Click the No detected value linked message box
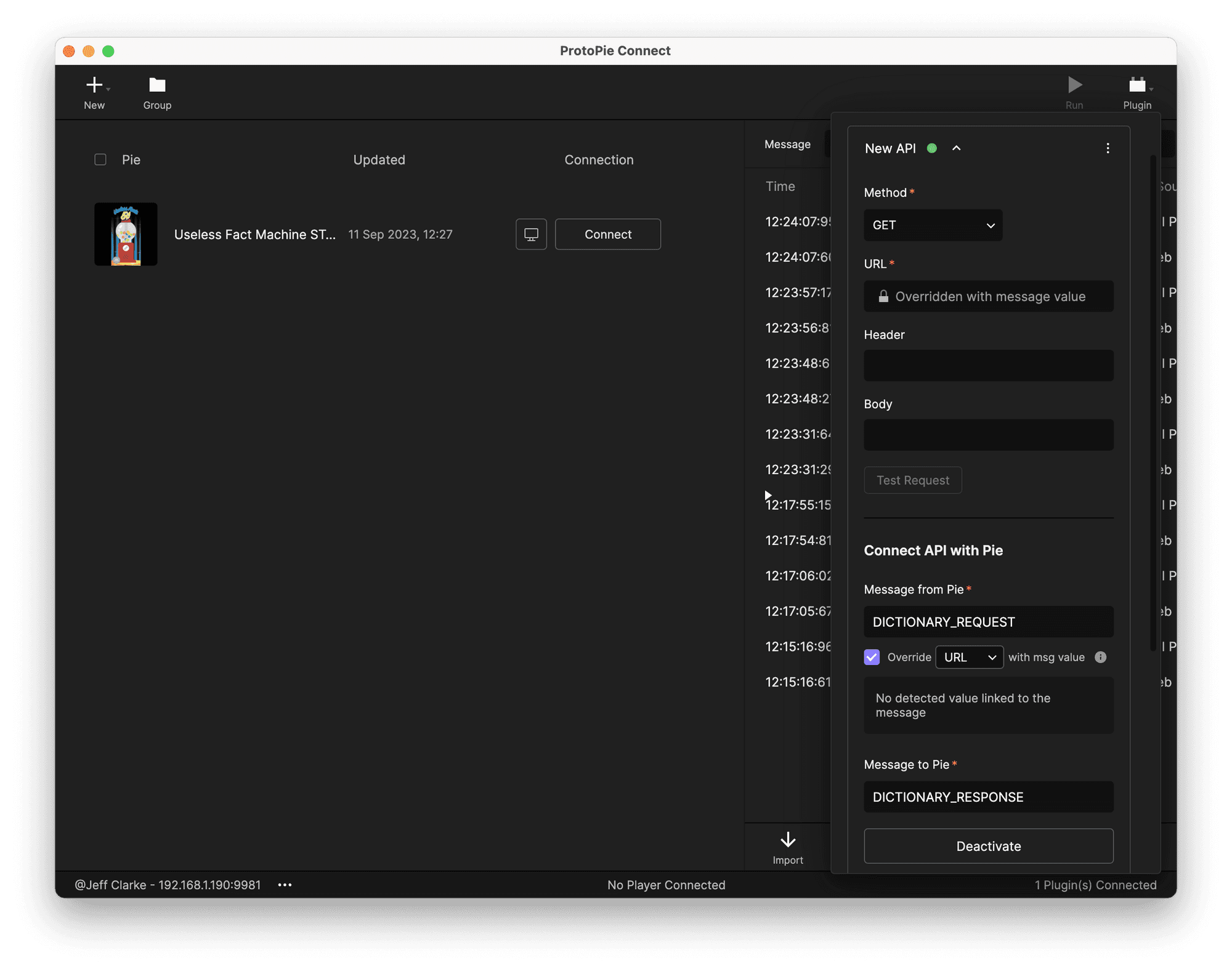This screenshot has width=1232, height=971. pos(989,705)
